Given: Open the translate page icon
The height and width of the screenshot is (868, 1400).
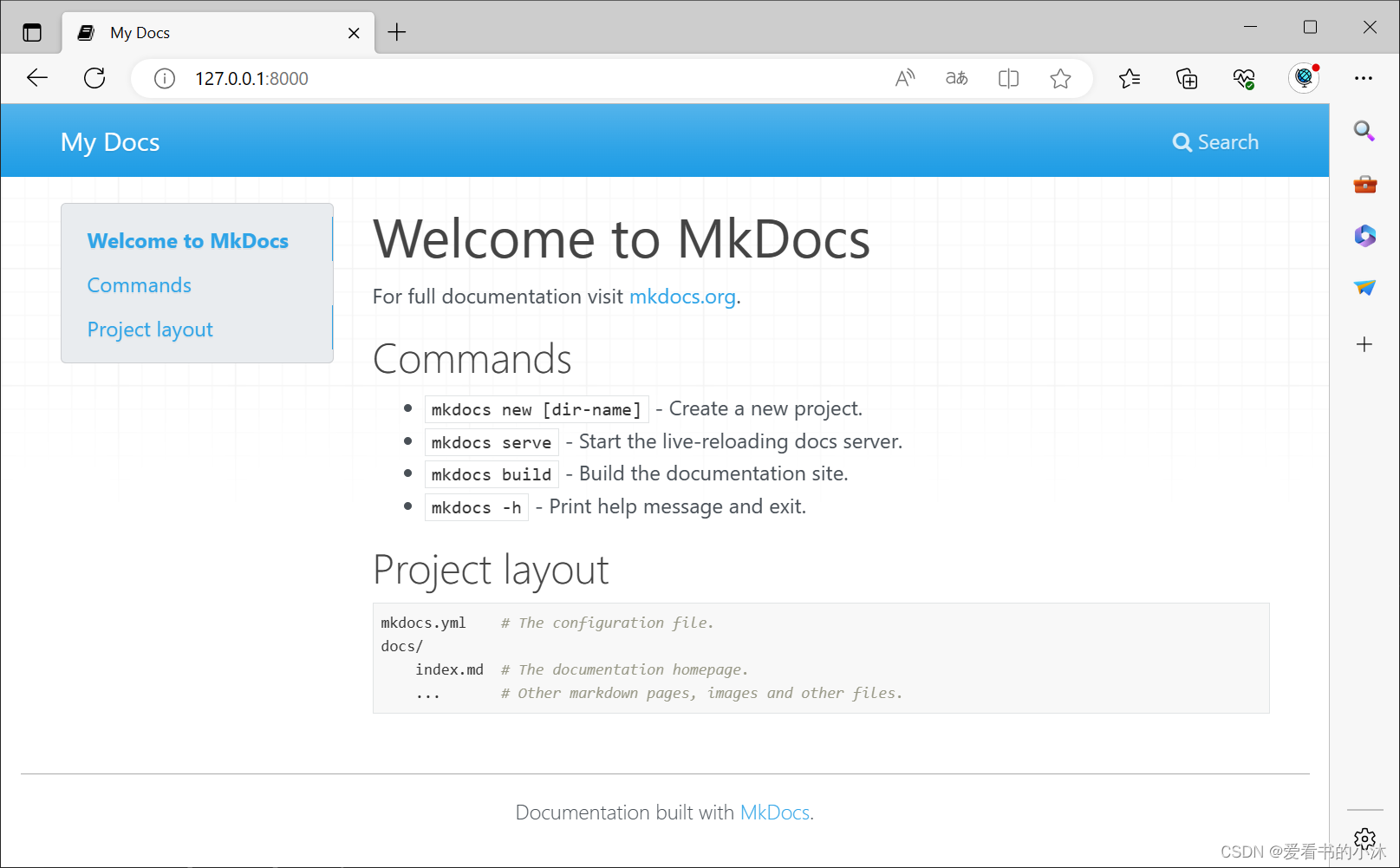Looking at the screenshot, I should [956, 79].
